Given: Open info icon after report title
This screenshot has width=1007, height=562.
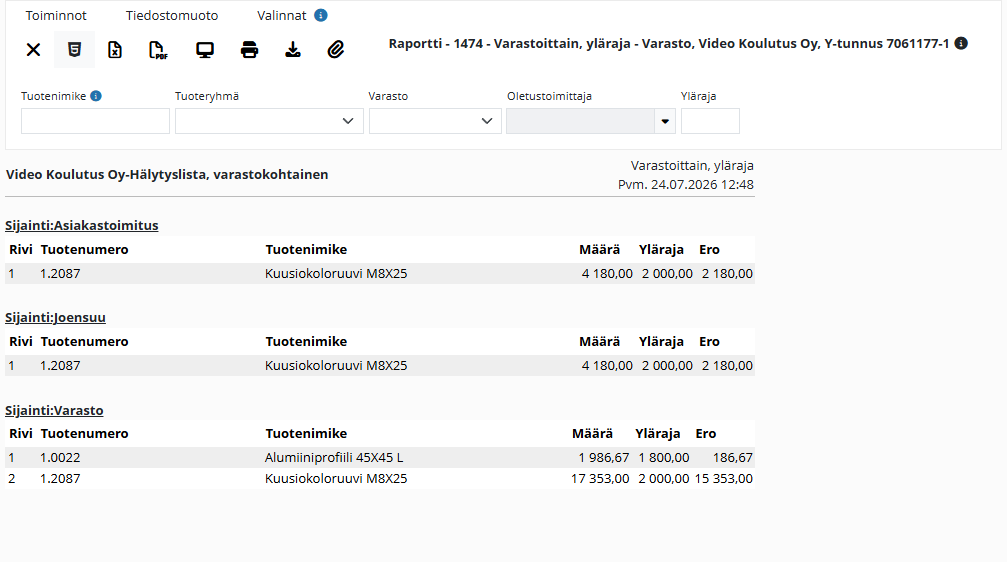Looking at the screenshot, I should click(x=961, y=43).
